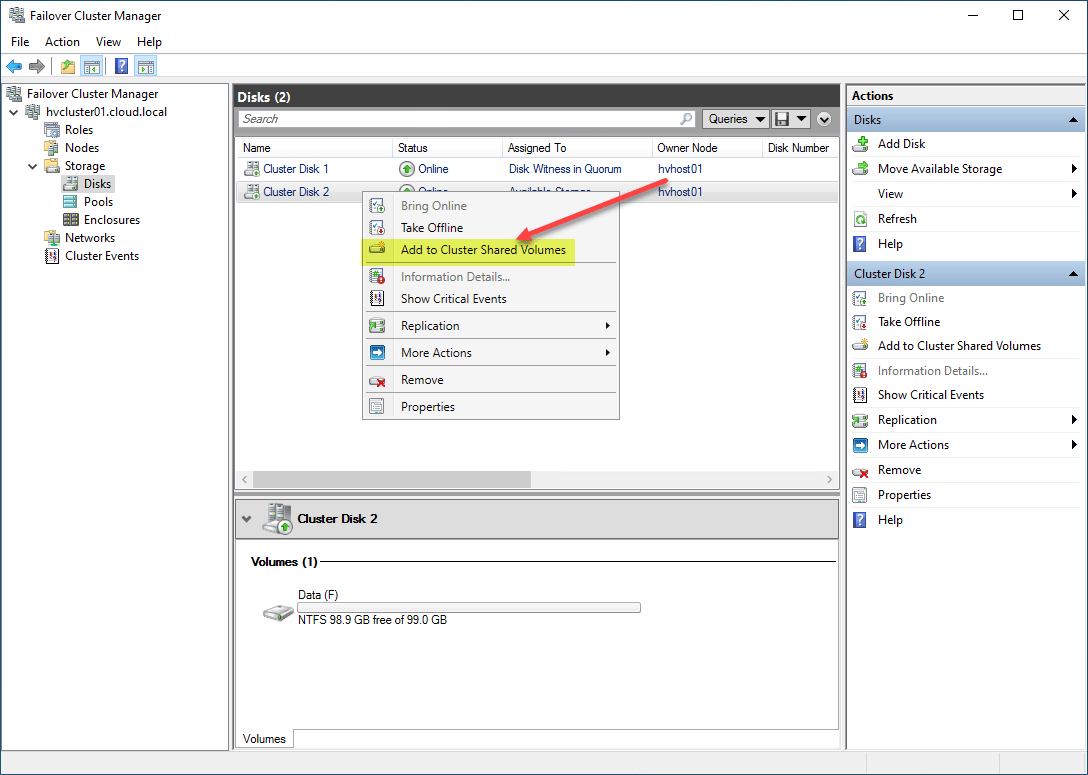Viewport: 1088px width, 775px height.
Task: Choose Add to Cluster Shared Volumes in context menu
Action: point(491,250)
